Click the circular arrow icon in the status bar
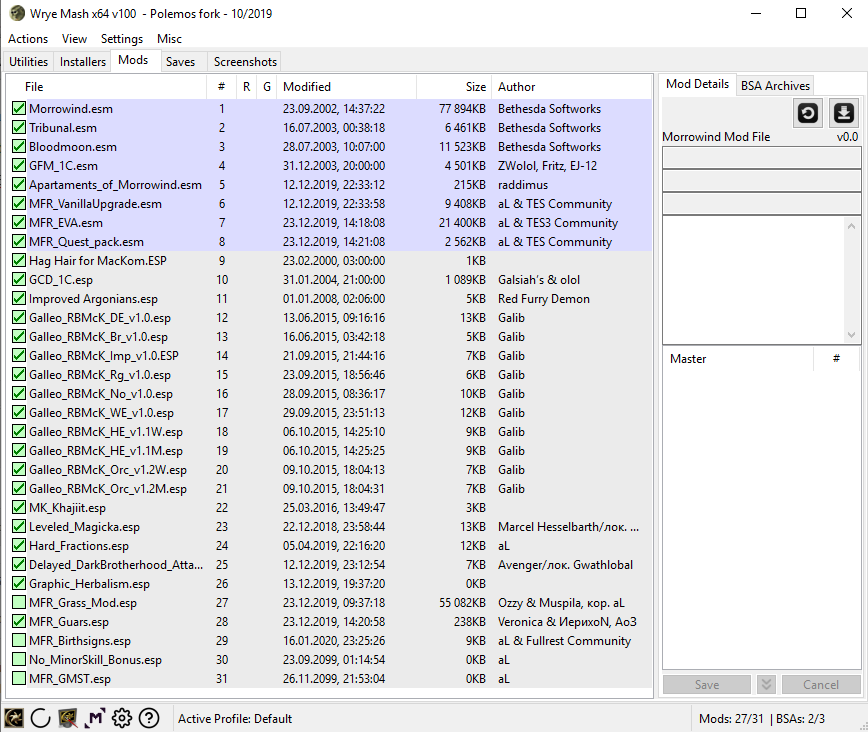The width and height of the screenshot is (868, 732). pyautogui.click(x=40, y=718)
